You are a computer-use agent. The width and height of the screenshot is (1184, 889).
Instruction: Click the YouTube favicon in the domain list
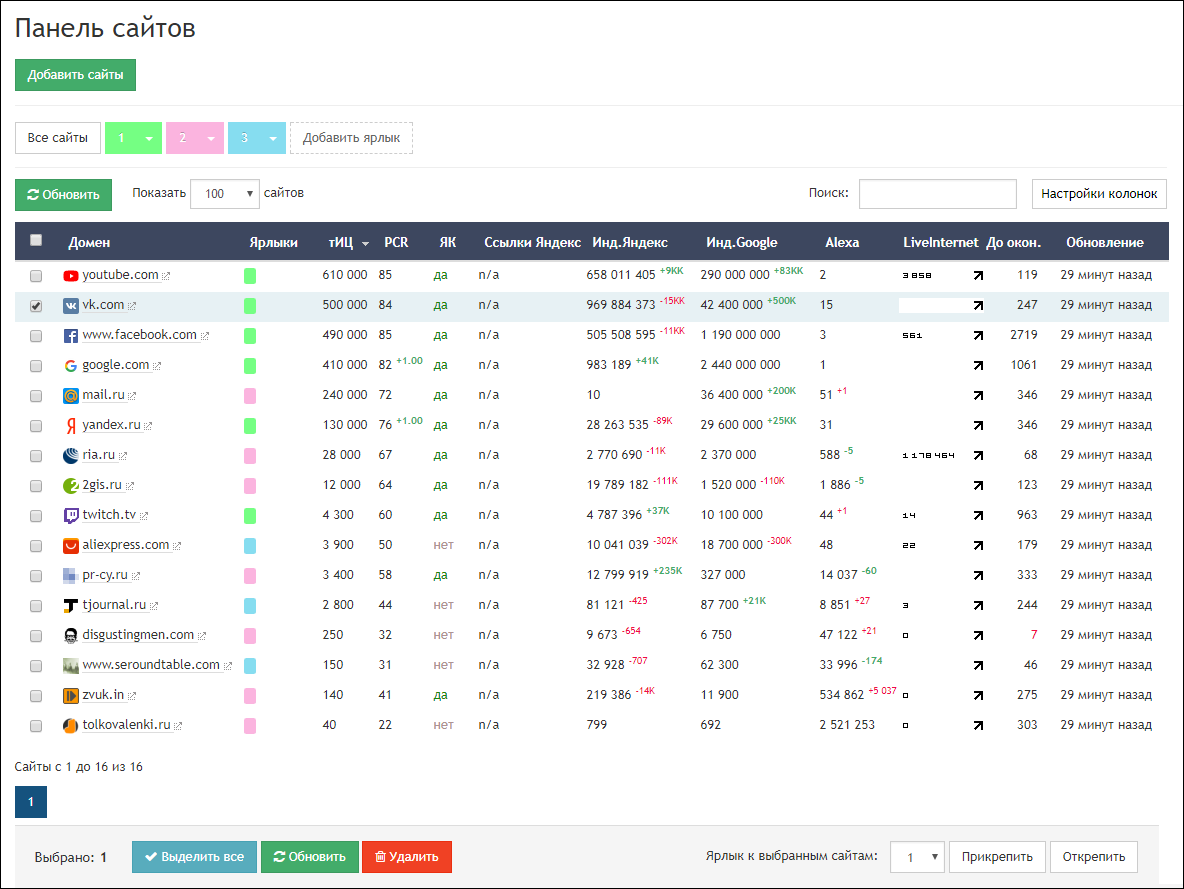tap(71, 275)
